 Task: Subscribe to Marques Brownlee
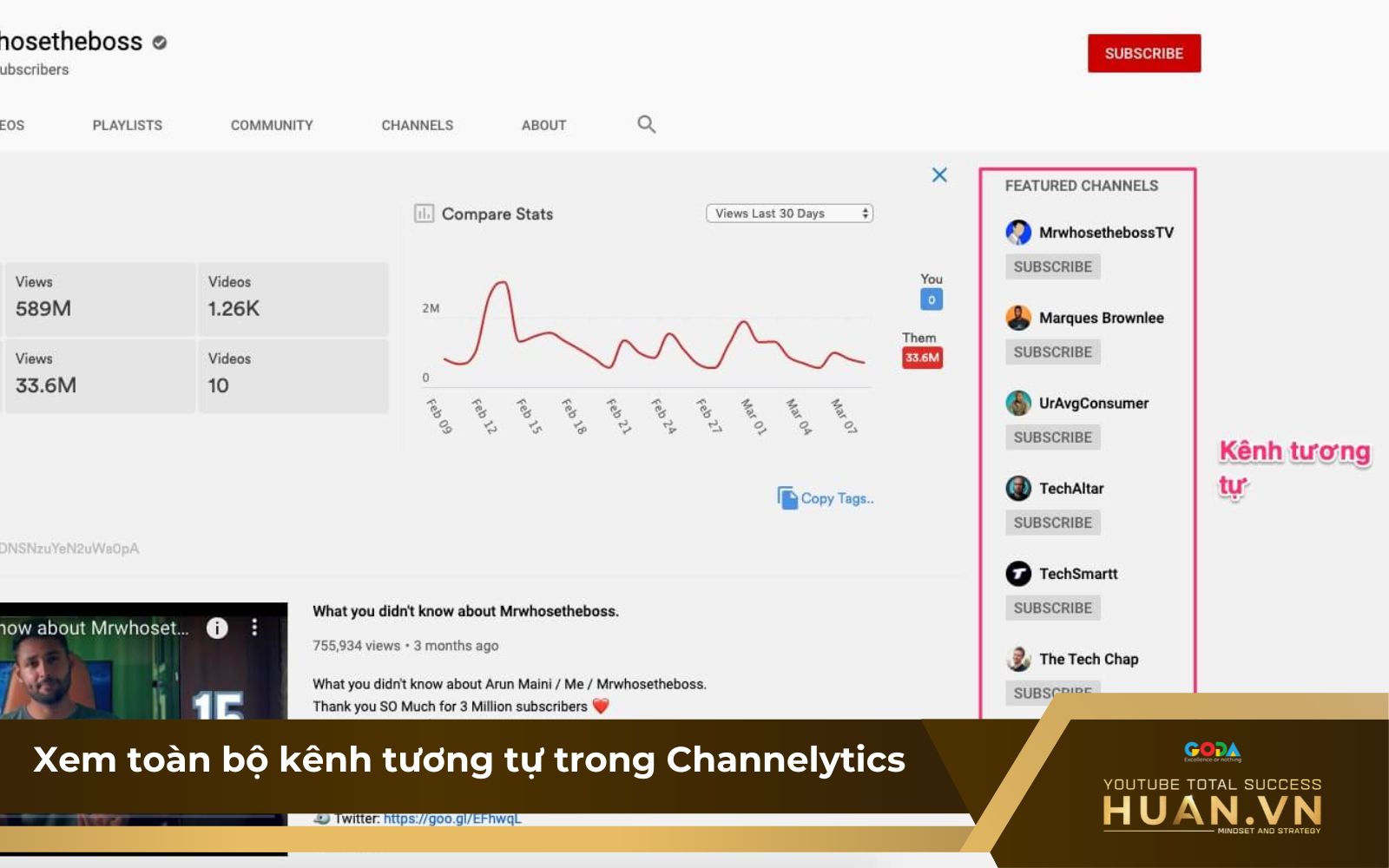[1053, 352]
